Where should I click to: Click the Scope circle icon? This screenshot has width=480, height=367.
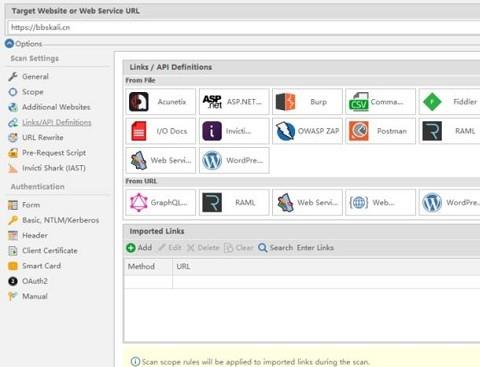(13, 92)
